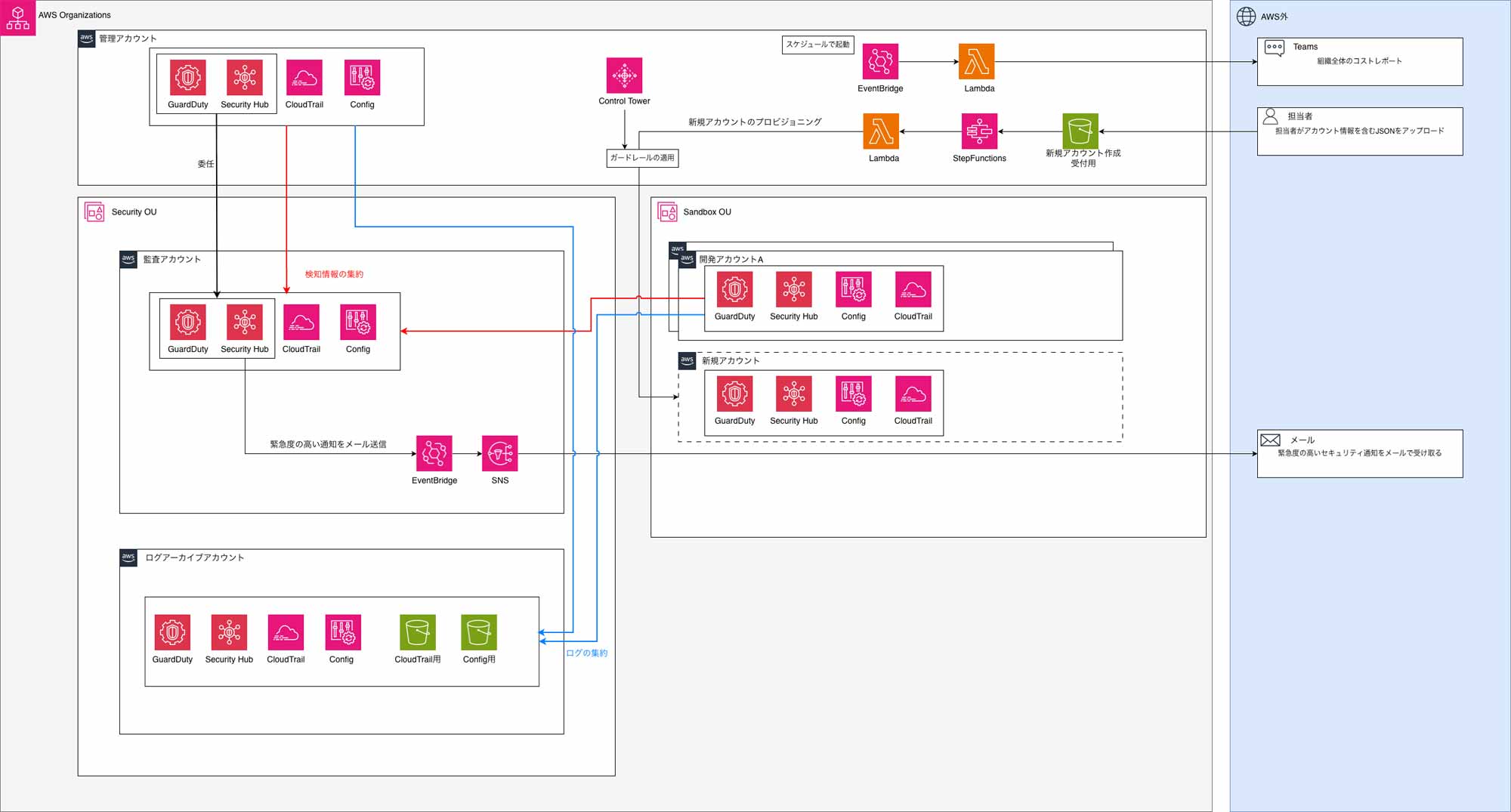This screenshot has width=1511, height=812.
Task: Click the AWS Organizations icon
Action: [x=17, y=18]
